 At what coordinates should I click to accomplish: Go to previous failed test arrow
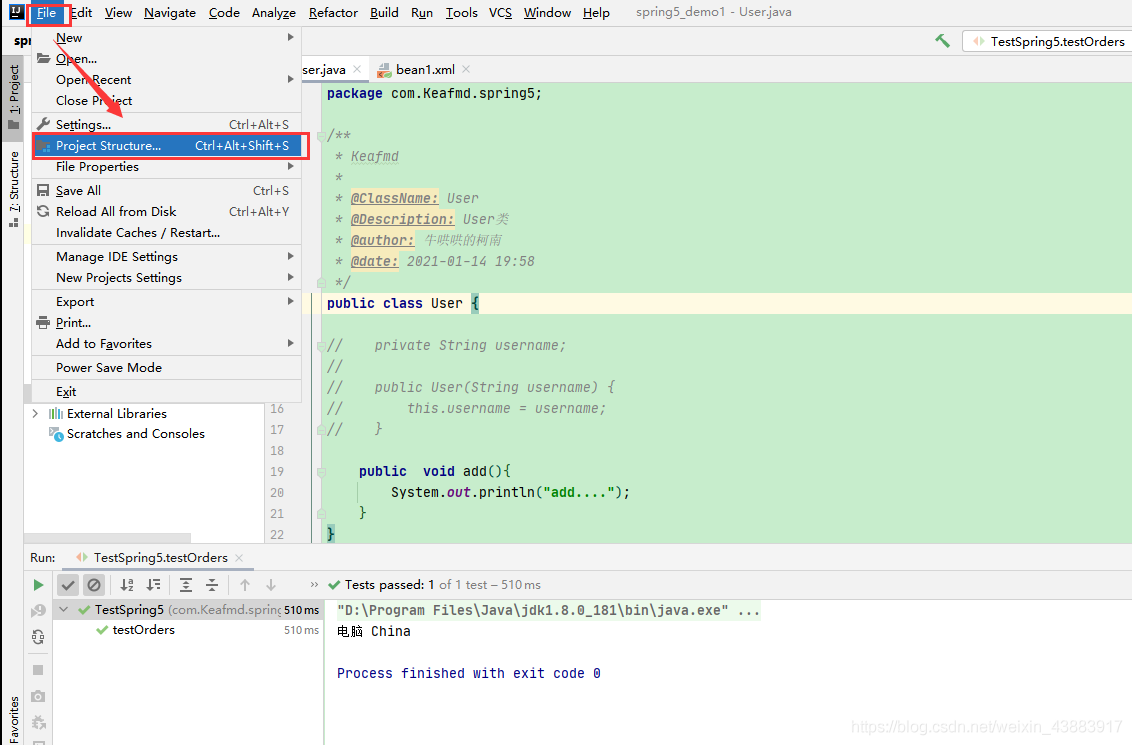pos(245,585)
